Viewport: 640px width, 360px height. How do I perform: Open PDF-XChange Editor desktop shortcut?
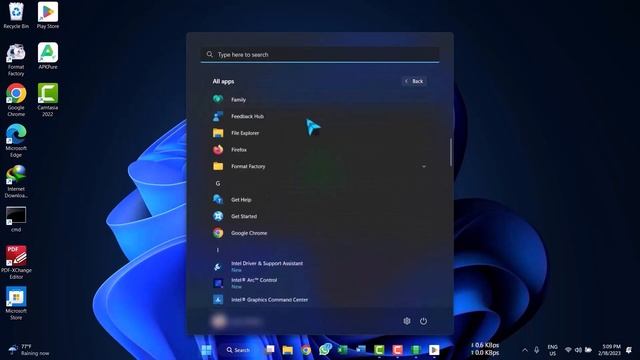click(16, 262)
